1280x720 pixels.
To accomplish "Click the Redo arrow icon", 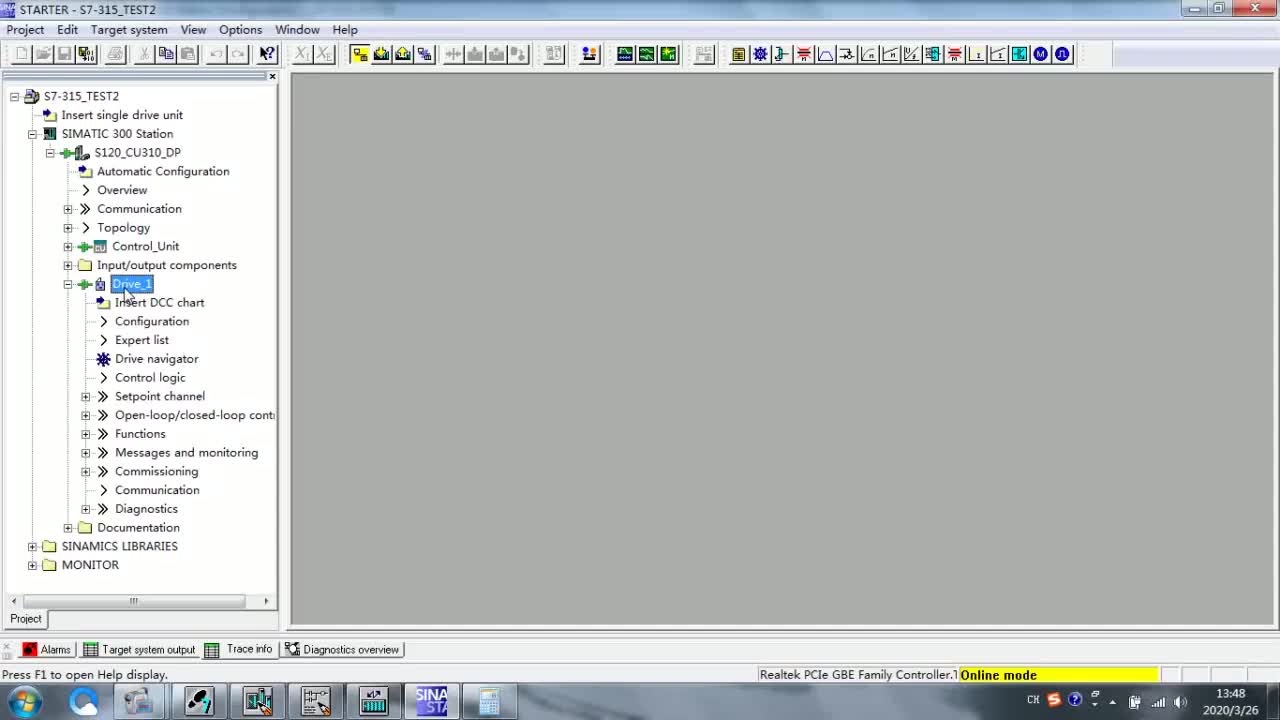I will click(x=238, y=54).
